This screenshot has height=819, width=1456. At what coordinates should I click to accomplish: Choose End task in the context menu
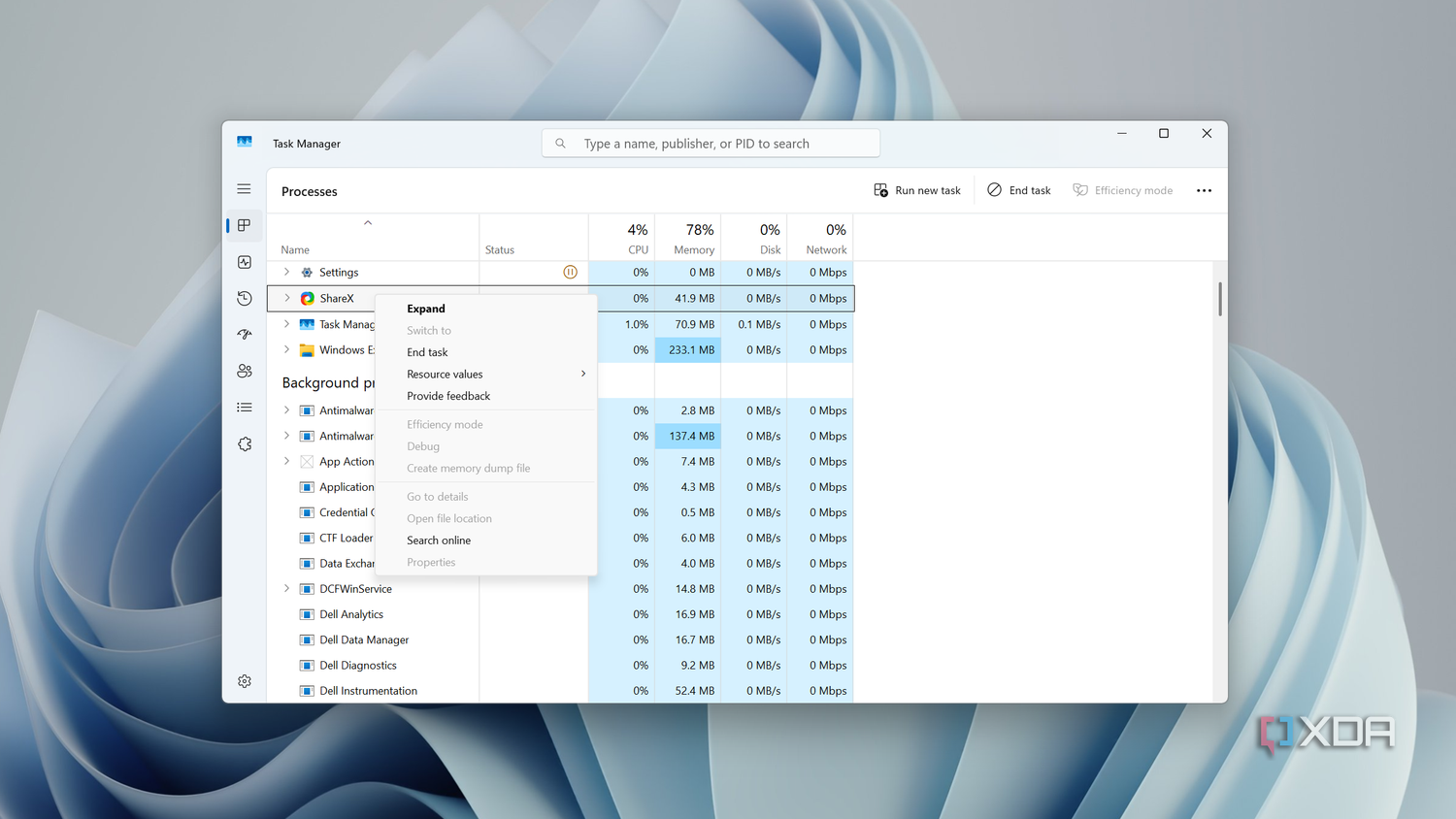[486, 352]
